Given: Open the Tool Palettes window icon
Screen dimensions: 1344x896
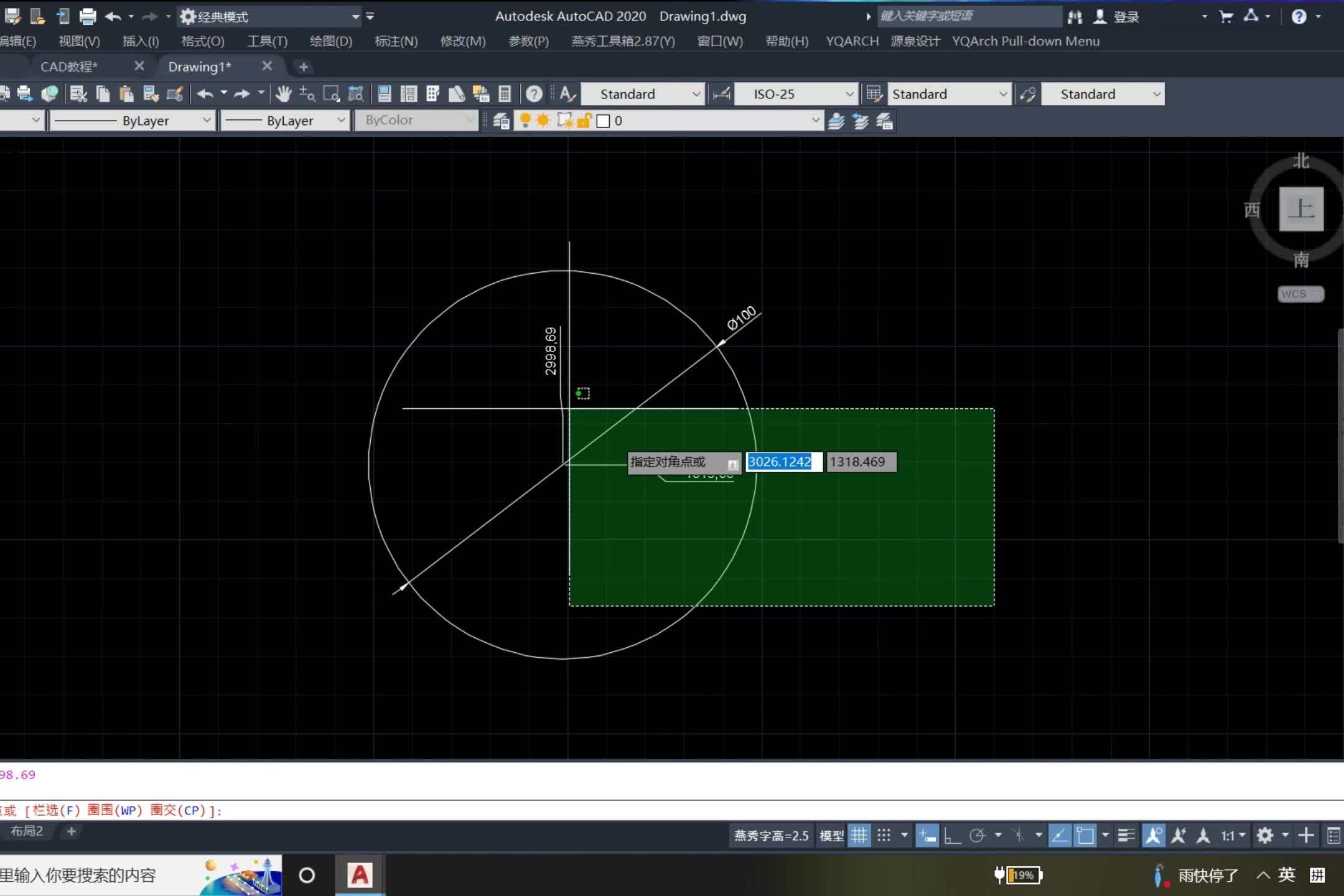Looking at the screenshot, I should point(433,94).
